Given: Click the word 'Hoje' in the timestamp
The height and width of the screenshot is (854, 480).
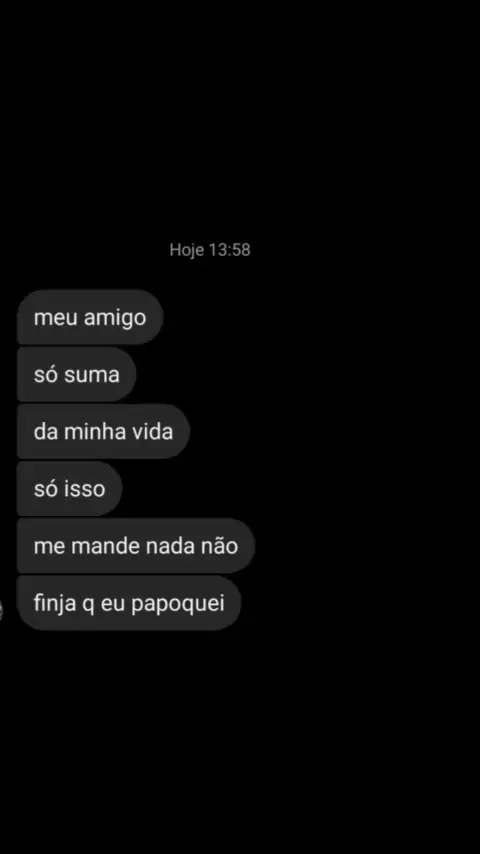Looking at the screenshot, I should [187, 250].
